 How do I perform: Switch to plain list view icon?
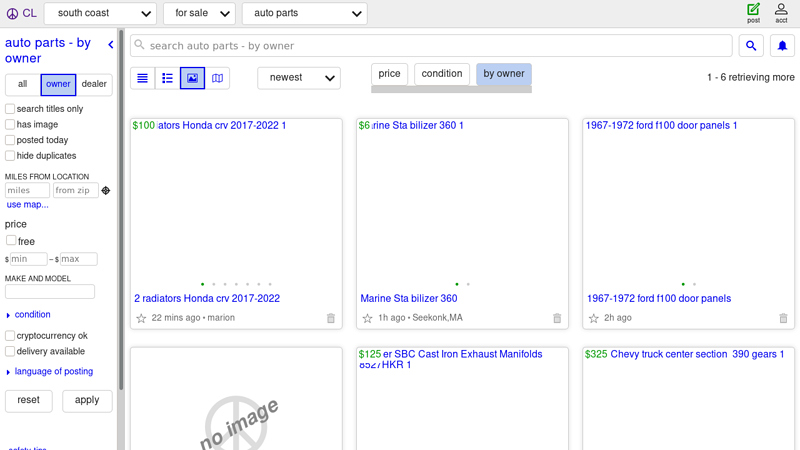tap(143, 78)
